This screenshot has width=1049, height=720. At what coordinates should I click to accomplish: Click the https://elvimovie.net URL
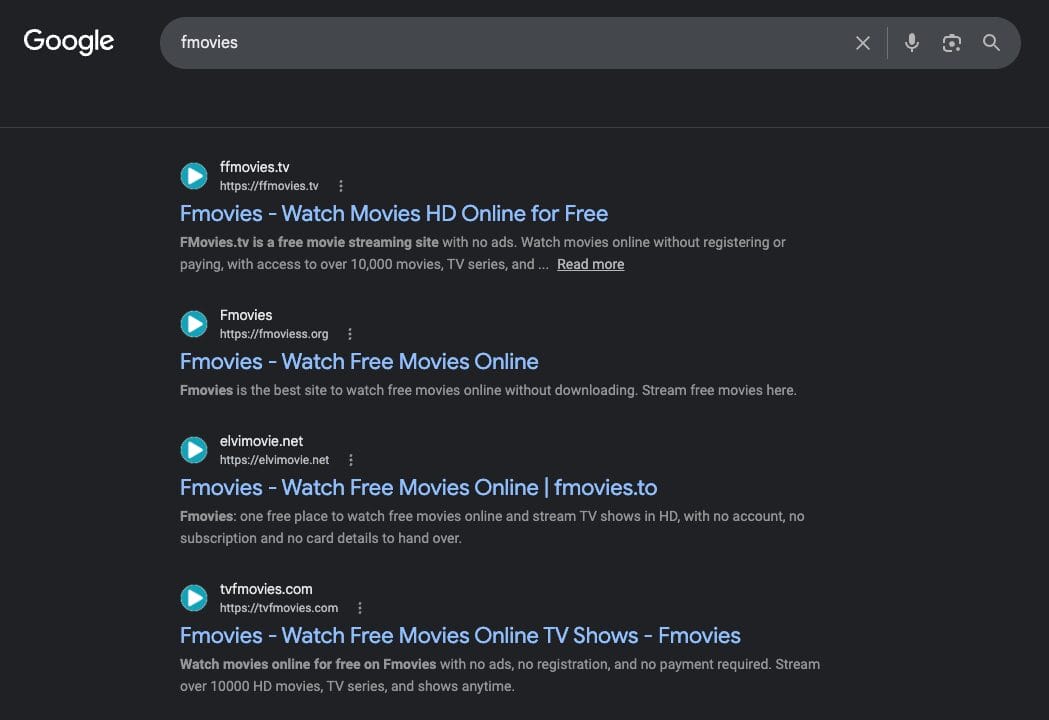pyautogui.click(x=274, y=460)
